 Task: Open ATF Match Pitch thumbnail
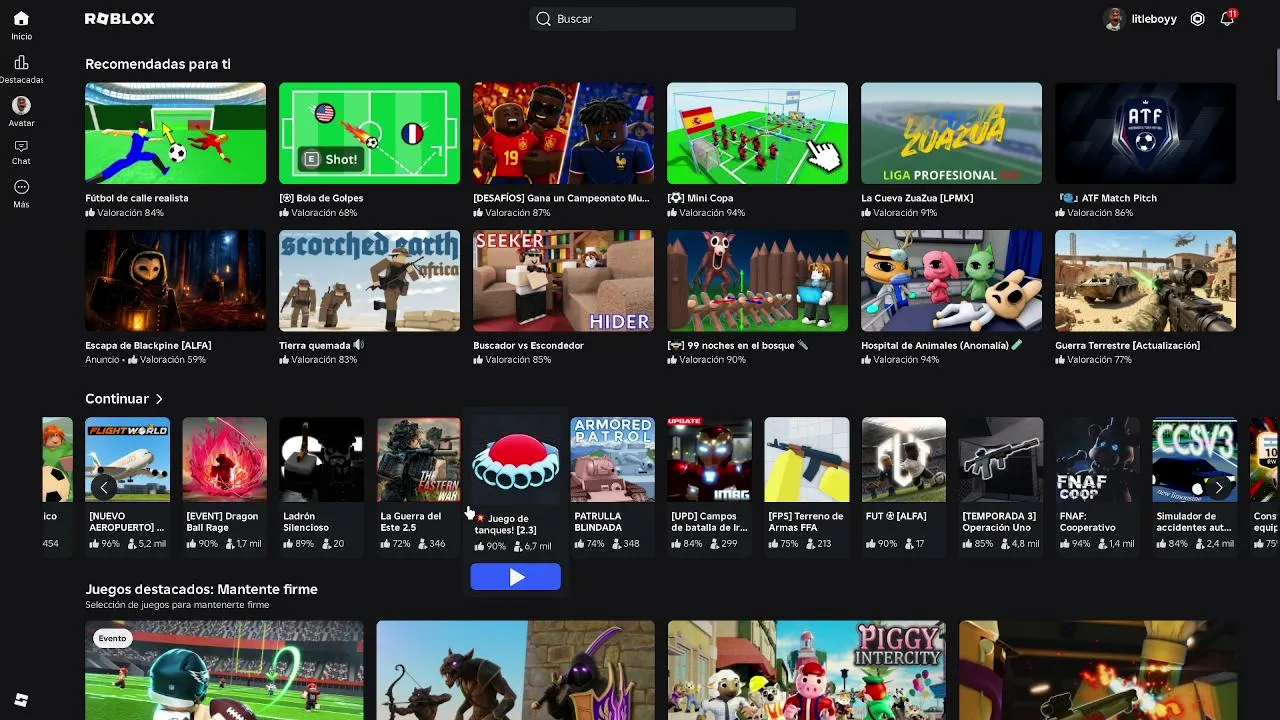point(1145,133)
